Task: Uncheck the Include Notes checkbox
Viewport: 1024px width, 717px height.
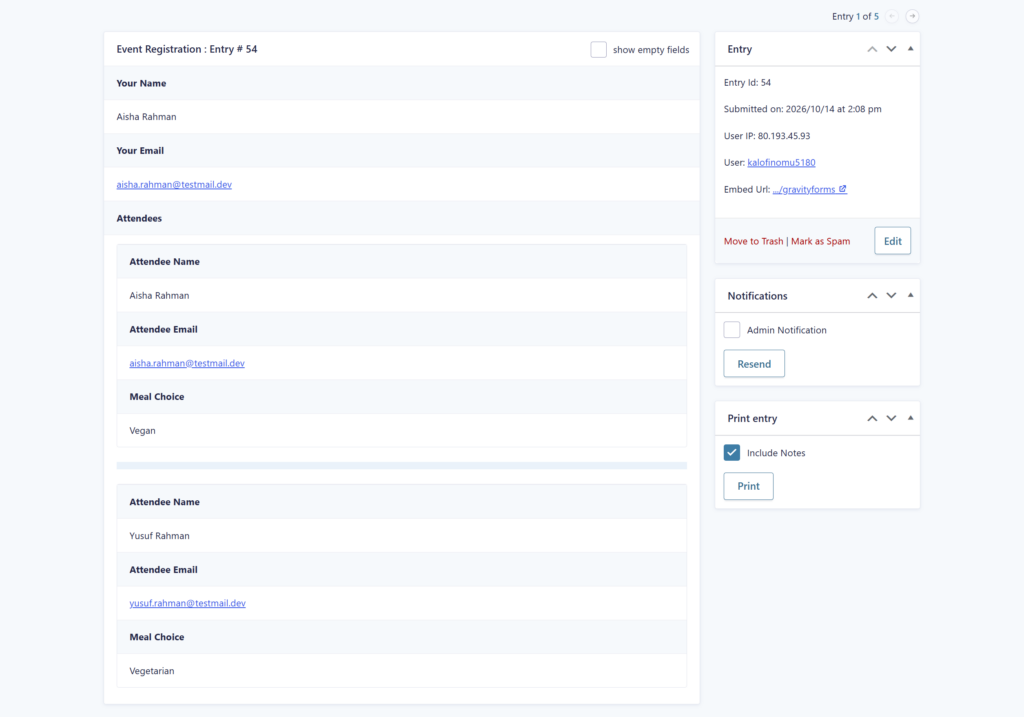Action: coord(731,453)
